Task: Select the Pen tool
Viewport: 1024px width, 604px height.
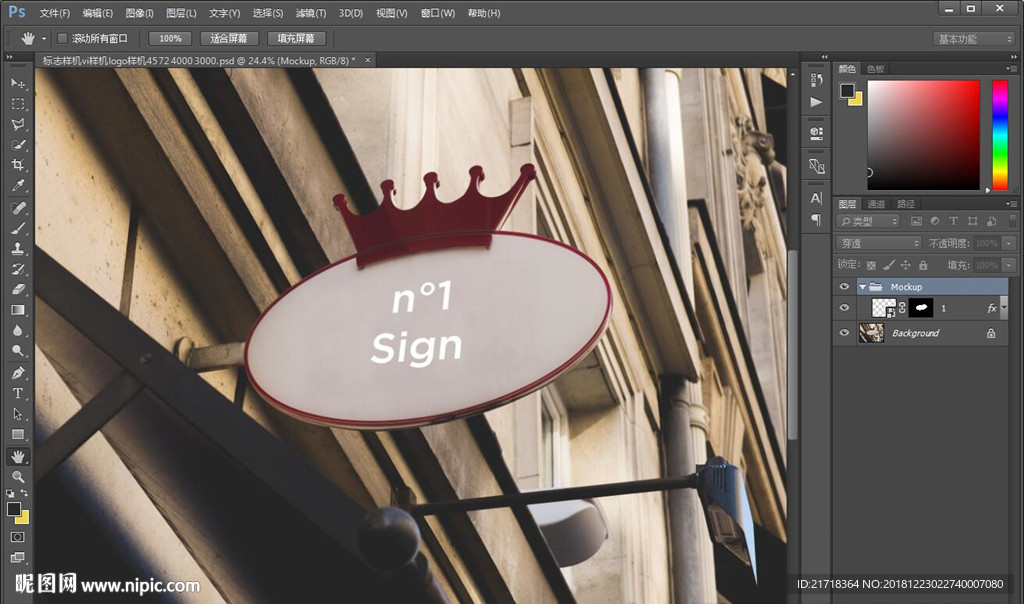Action: tap(18, 373)
